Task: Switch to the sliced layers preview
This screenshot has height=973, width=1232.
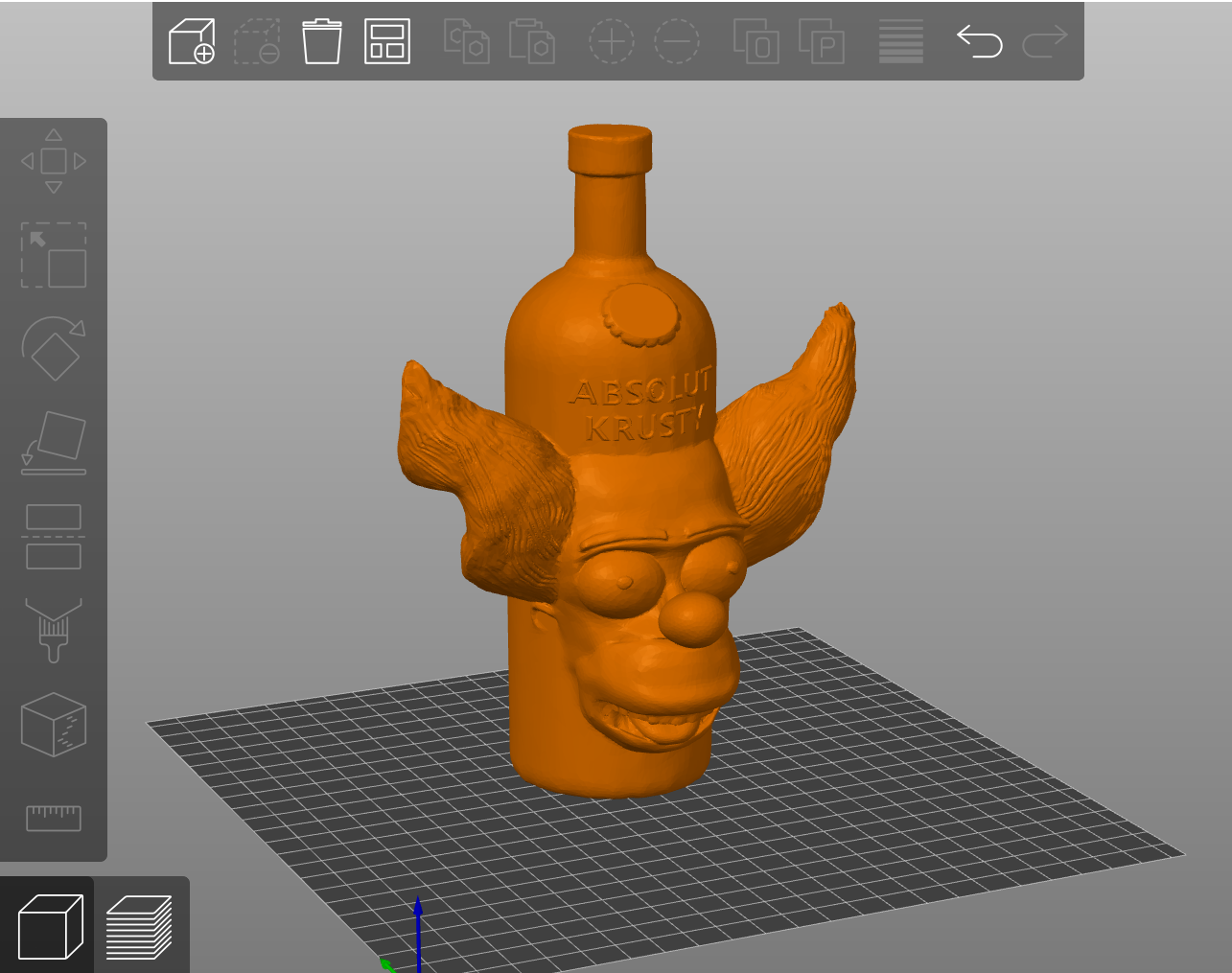Action: click(x=140, y=927)
